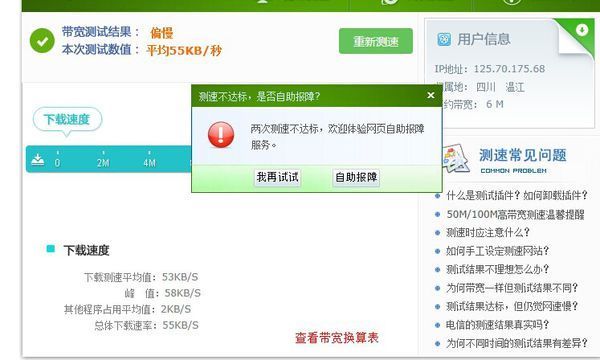Open 什么是测试插件？如何卸载插件？ question
Image resolution: width=600 pixels, height=360 pixels.
517,195
